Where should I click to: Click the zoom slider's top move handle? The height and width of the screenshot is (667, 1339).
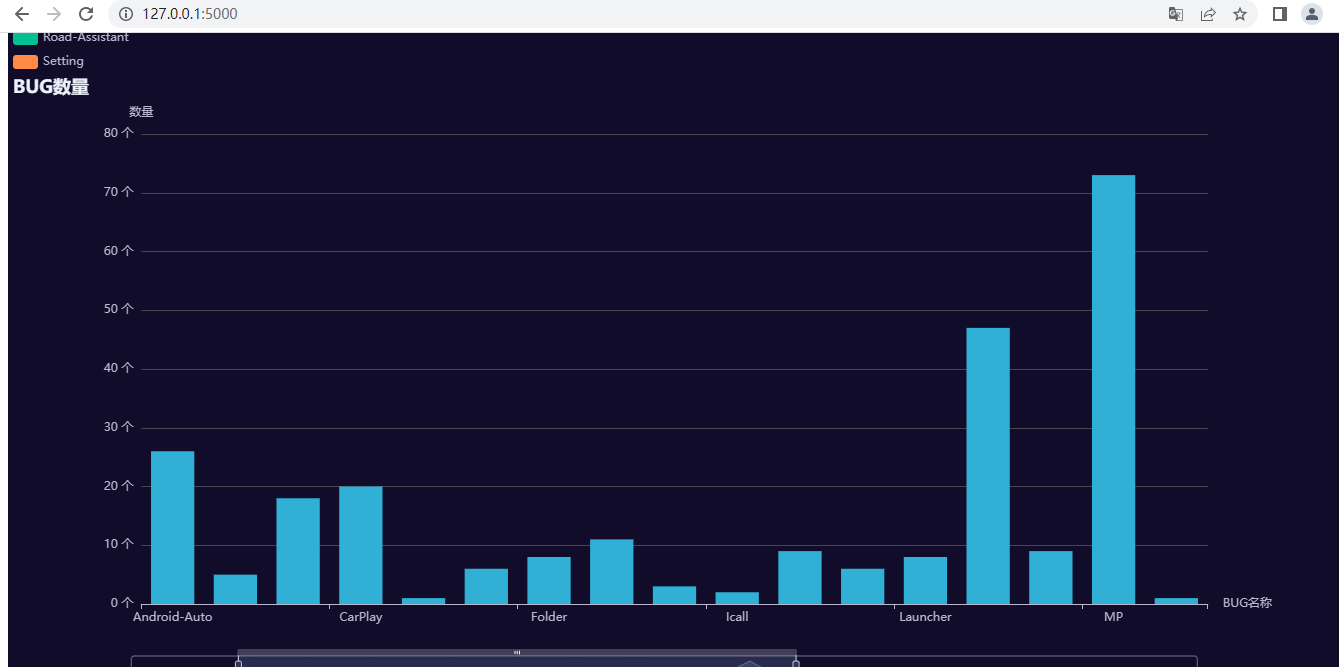click(x=517, y=653)
